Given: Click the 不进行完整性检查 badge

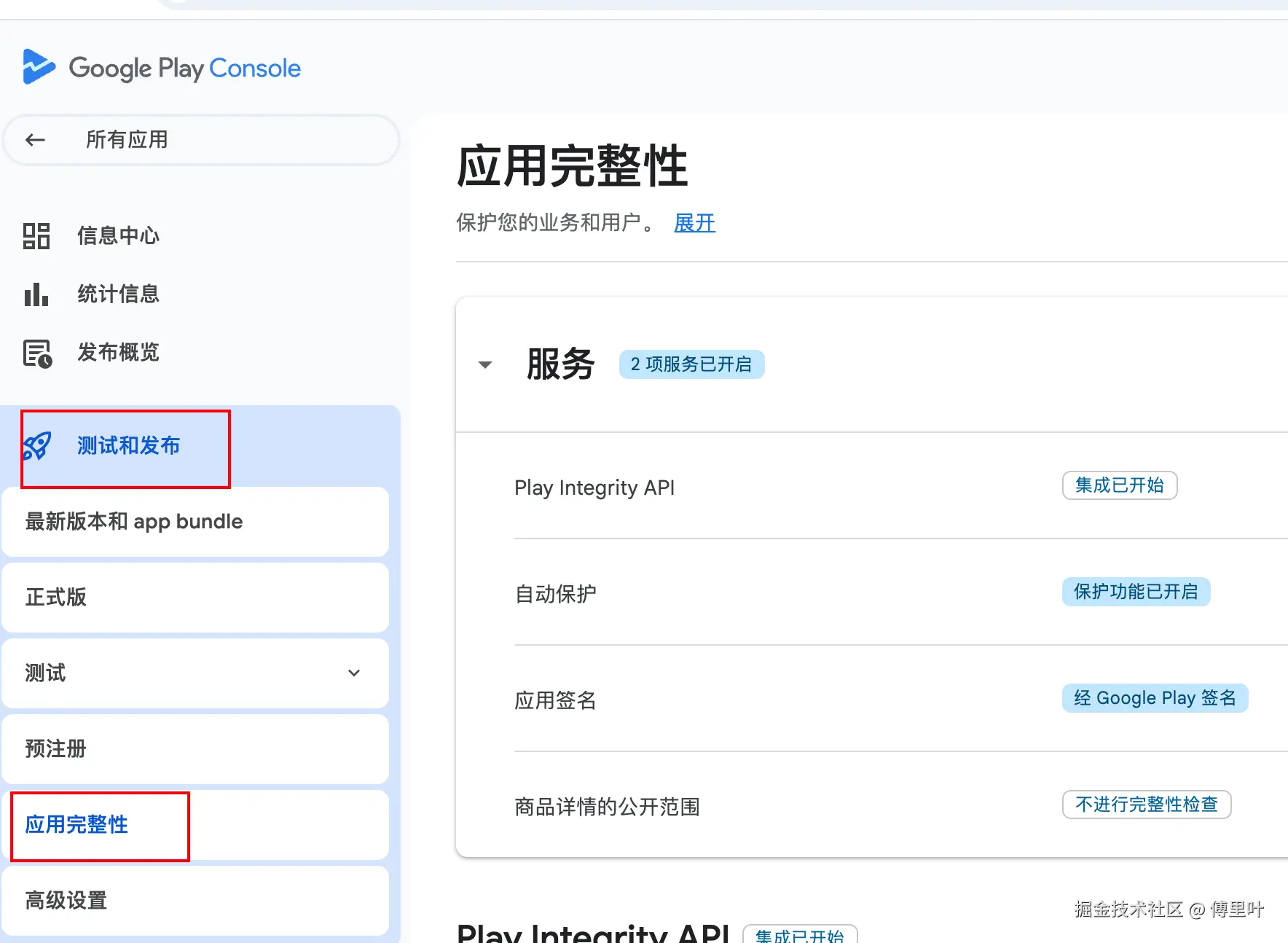Looking at the screenshot, I should coord(1147,805).
